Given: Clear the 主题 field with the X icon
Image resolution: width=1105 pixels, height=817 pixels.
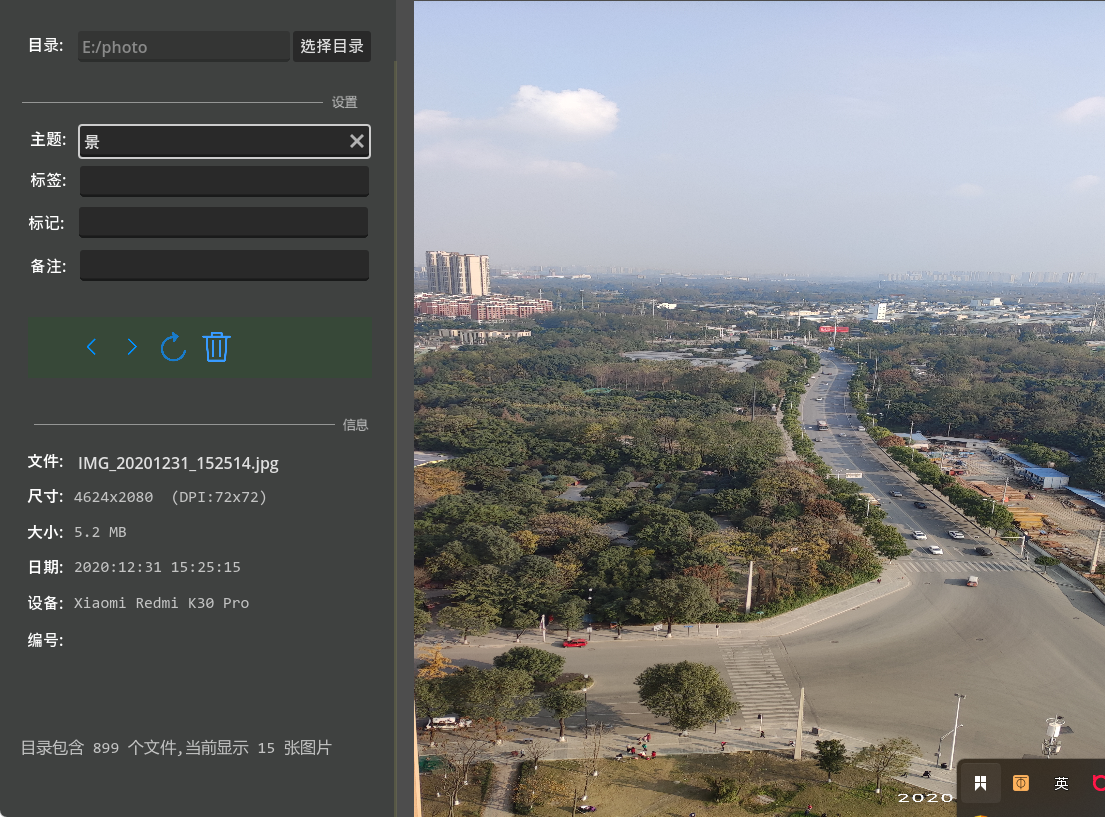Looking at the screenshot, I should (x=356, y=142).
